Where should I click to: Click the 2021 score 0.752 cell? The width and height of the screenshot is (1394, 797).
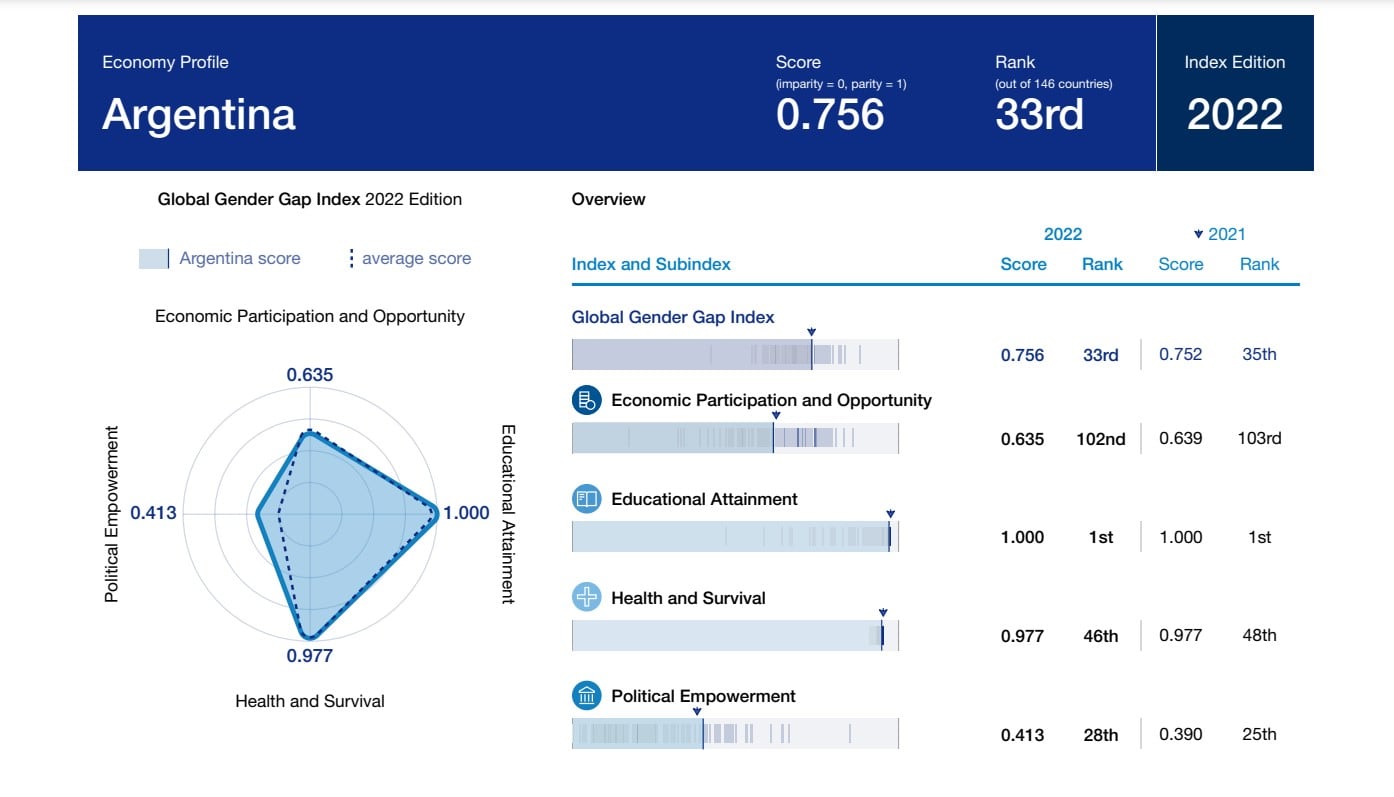(x=1180, y=354)
